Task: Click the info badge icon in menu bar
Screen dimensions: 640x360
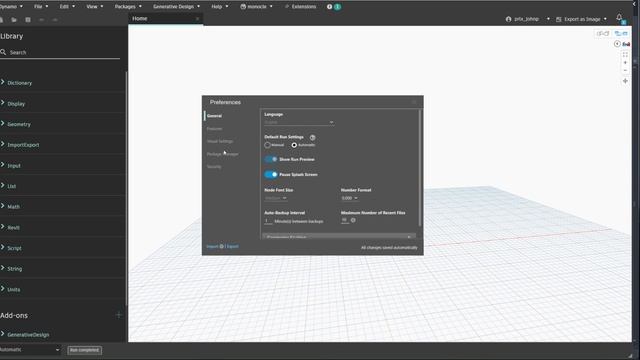Action: click(329, 7)
